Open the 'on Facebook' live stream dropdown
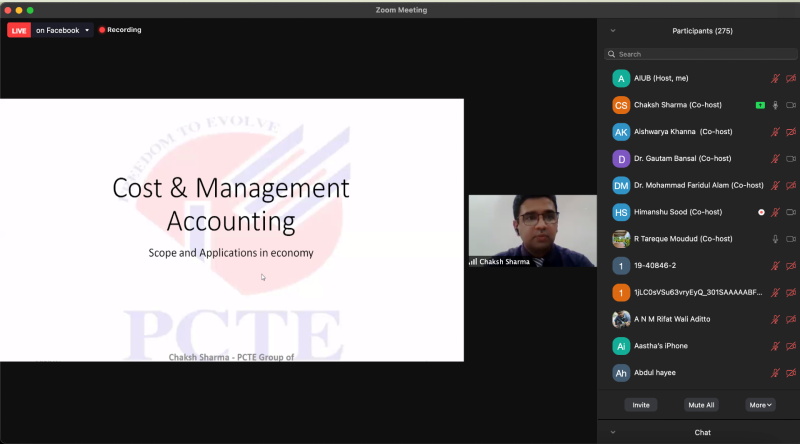 (87, 30)
